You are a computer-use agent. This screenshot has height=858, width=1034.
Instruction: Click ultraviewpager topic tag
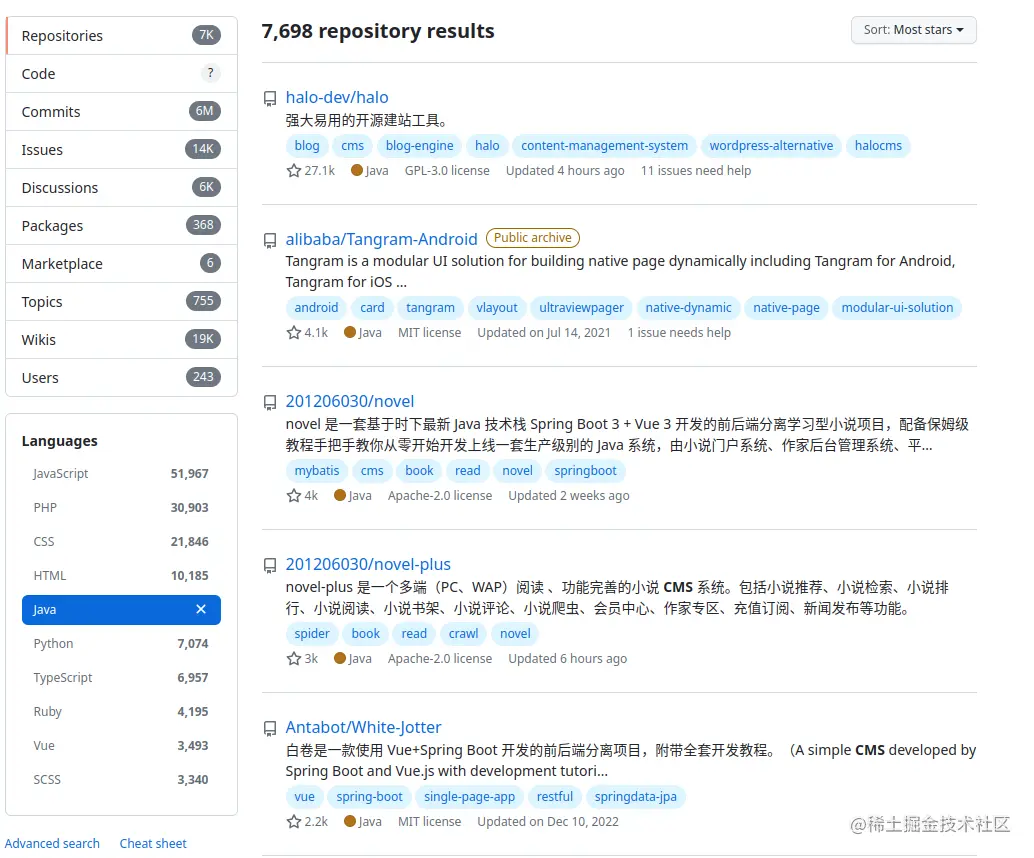tap(581, 308)
